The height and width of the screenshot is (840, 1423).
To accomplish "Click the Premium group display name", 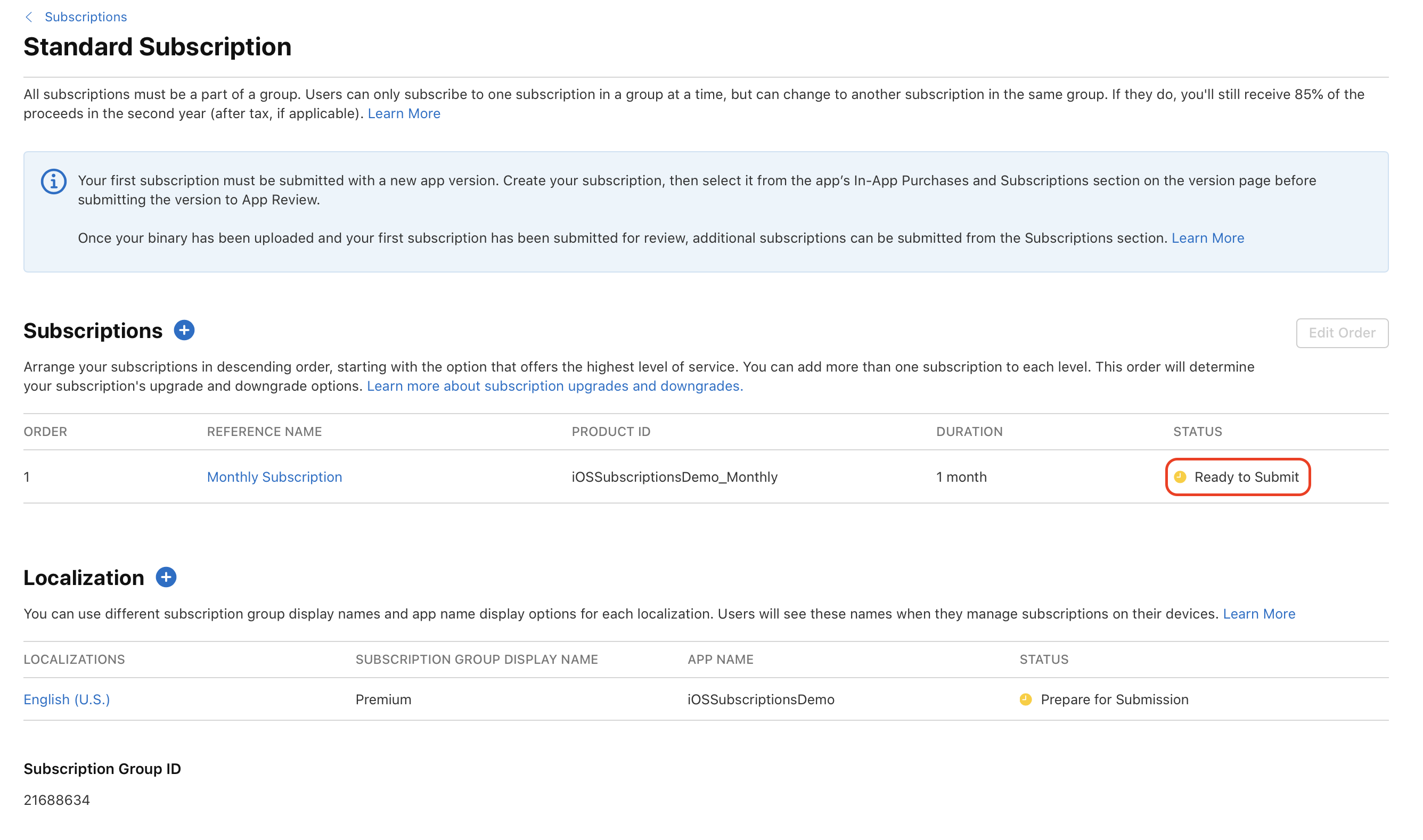I will 383,699.
